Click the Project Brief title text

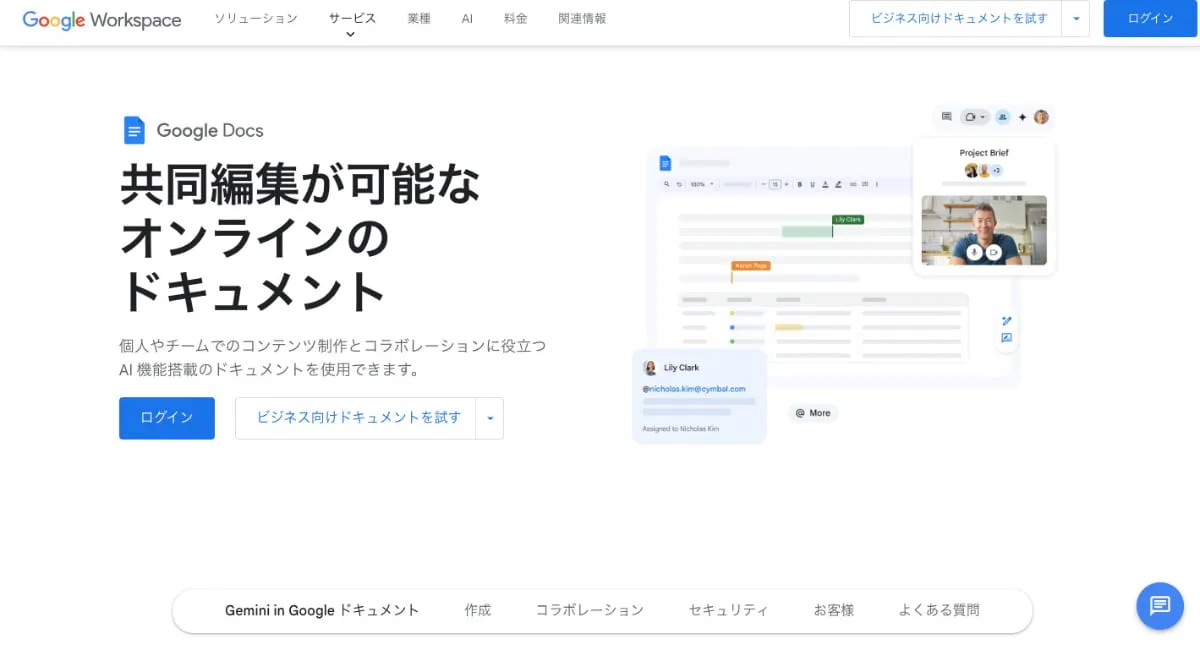pyautogui.click(x=984, y=153)
